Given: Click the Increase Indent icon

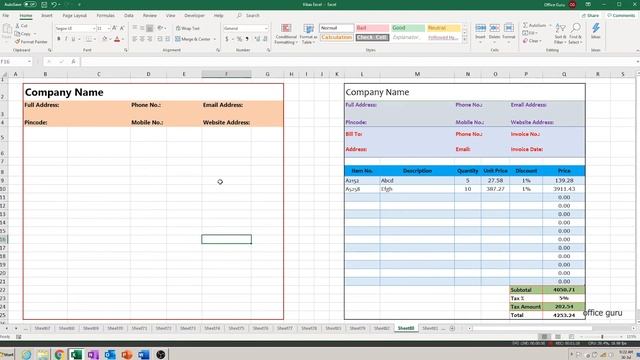Looking at the screenshot, I should [x=167, y=39].
